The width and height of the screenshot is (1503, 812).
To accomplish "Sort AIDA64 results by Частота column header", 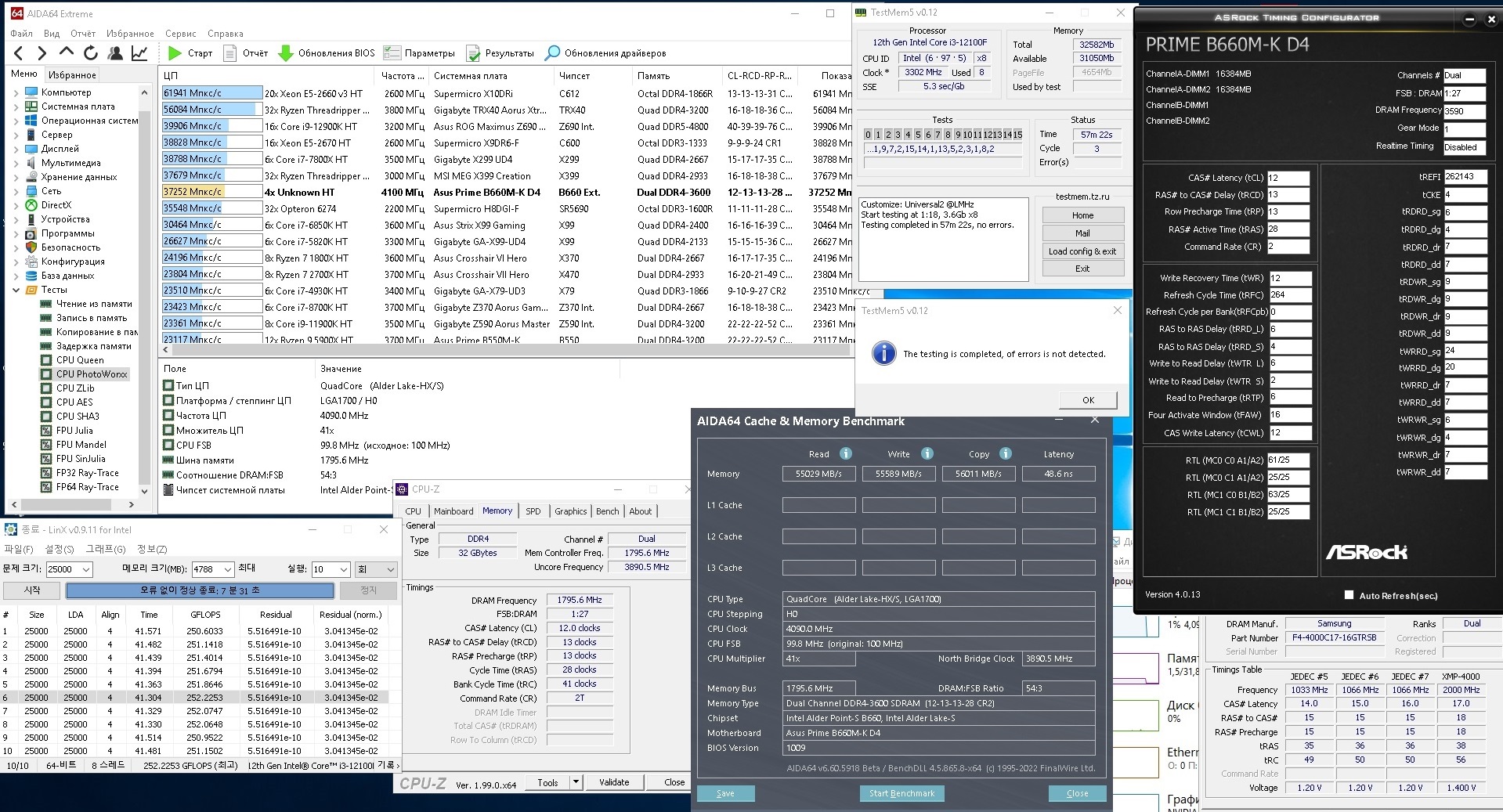I will 403,76.
